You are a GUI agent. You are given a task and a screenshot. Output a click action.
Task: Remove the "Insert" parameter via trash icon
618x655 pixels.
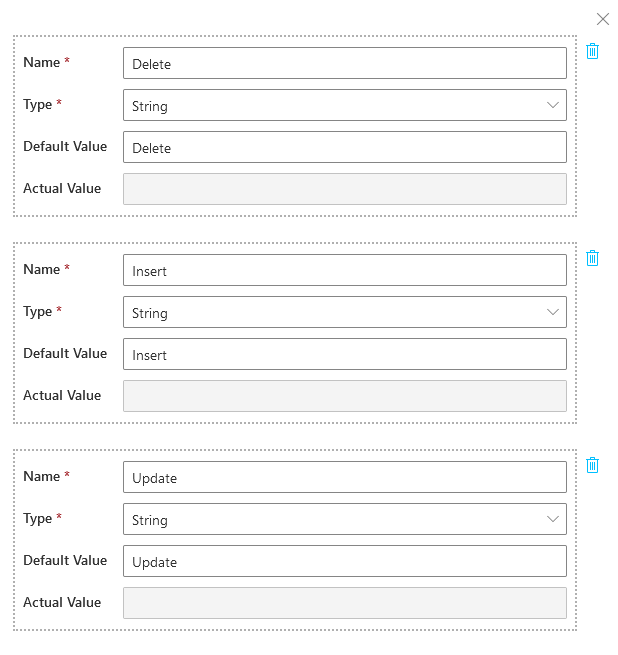592,258
